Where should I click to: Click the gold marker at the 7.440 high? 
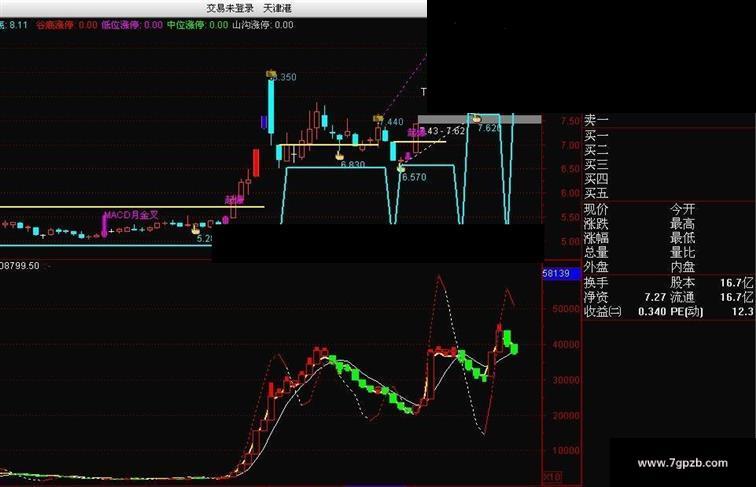(x=378, y=118)
